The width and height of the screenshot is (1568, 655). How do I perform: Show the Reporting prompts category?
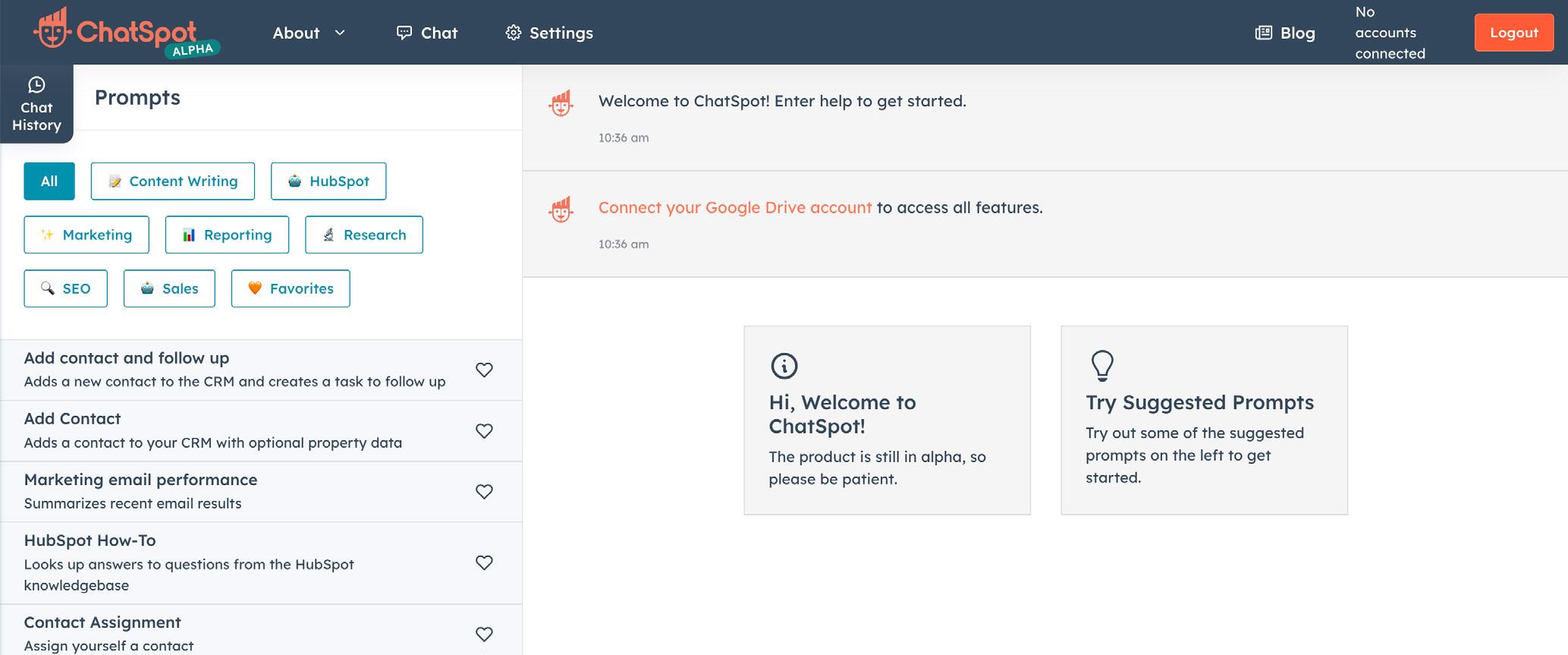(227, 235)
